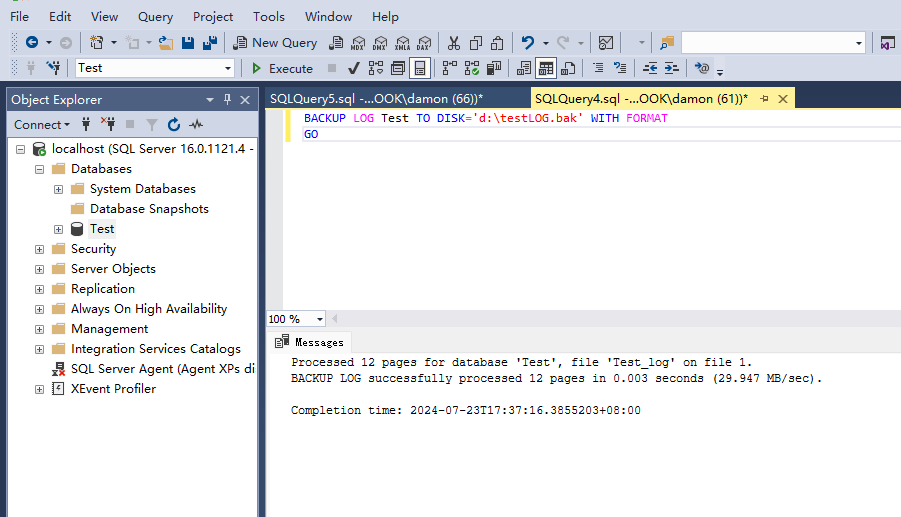This screenshot has height=517, width=901.
Task: Select the XEvent Profiler node
Action: click(x=113, y=389)
